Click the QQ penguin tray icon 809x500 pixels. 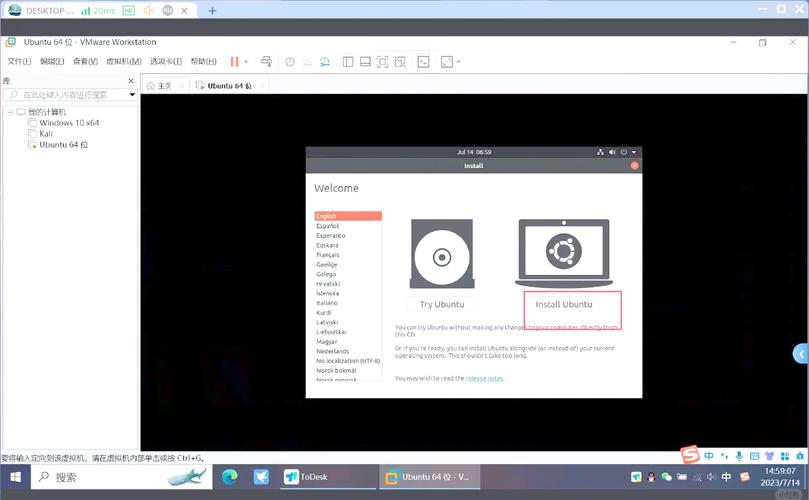(651, 477)
